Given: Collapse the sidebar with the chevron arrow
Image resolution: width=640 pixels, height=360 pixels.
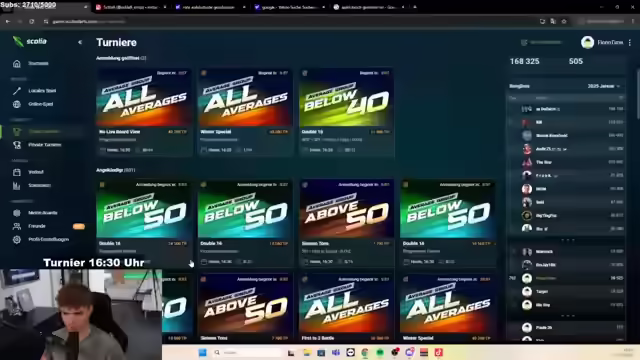Looking at the screenshot, I should [x=80, y=42].
